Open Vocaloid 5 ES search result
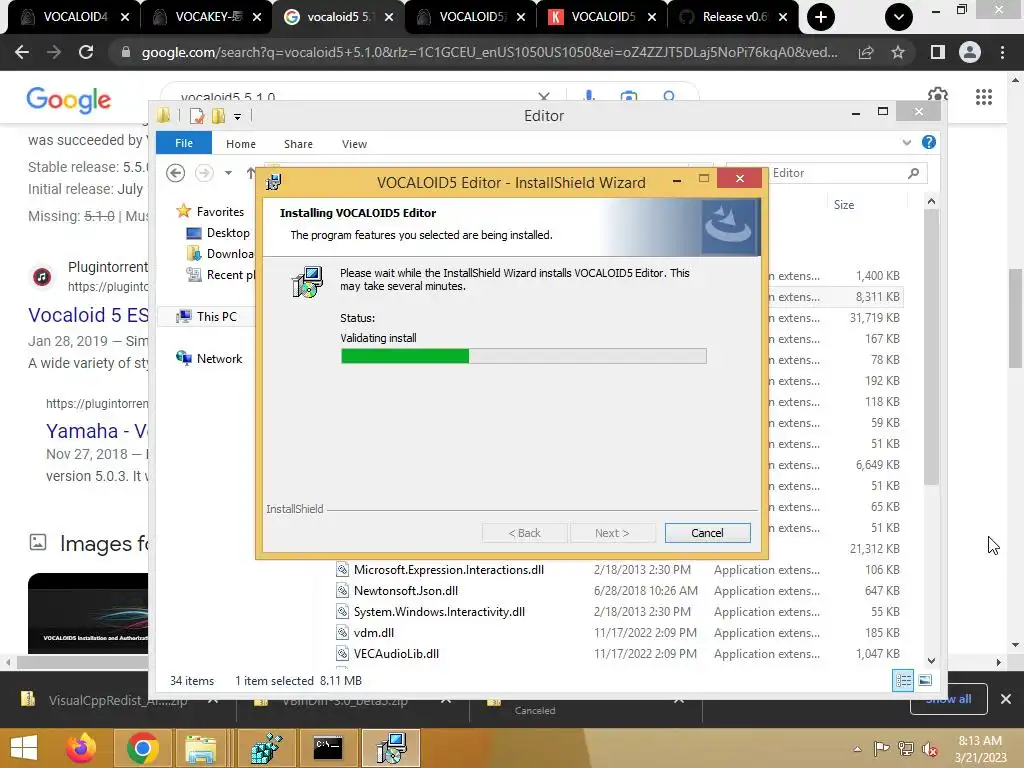 coord(88,315)
